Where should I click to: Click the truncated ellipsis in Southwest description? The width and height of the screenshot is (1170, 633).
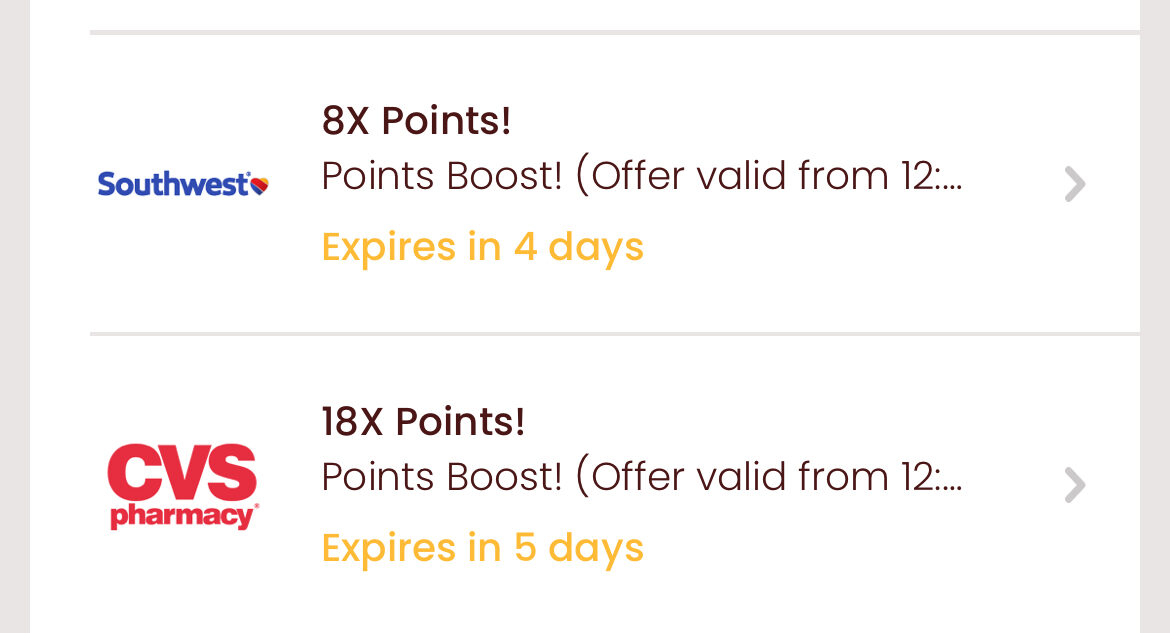pos(952,186)
